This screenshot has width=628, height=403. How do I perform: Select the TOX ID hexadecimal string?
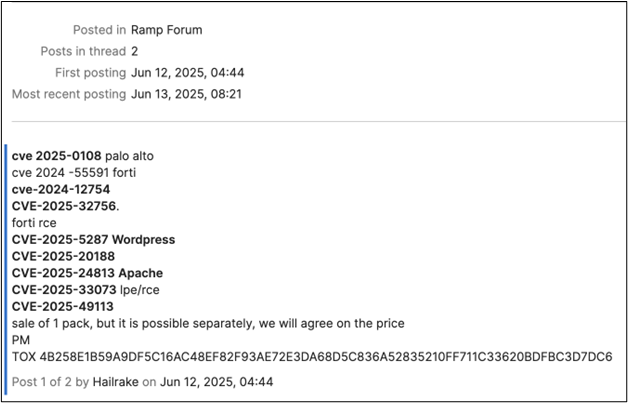pyautogui.click(x=326, y=357)
